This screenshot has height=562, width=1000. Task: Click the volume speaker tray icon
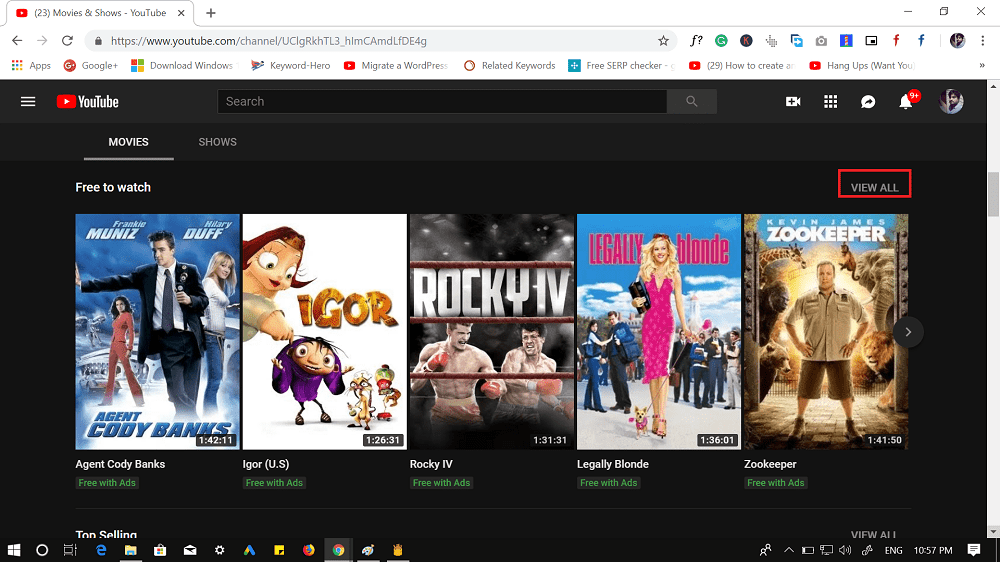pyautogui.click(x=845, y=550)
